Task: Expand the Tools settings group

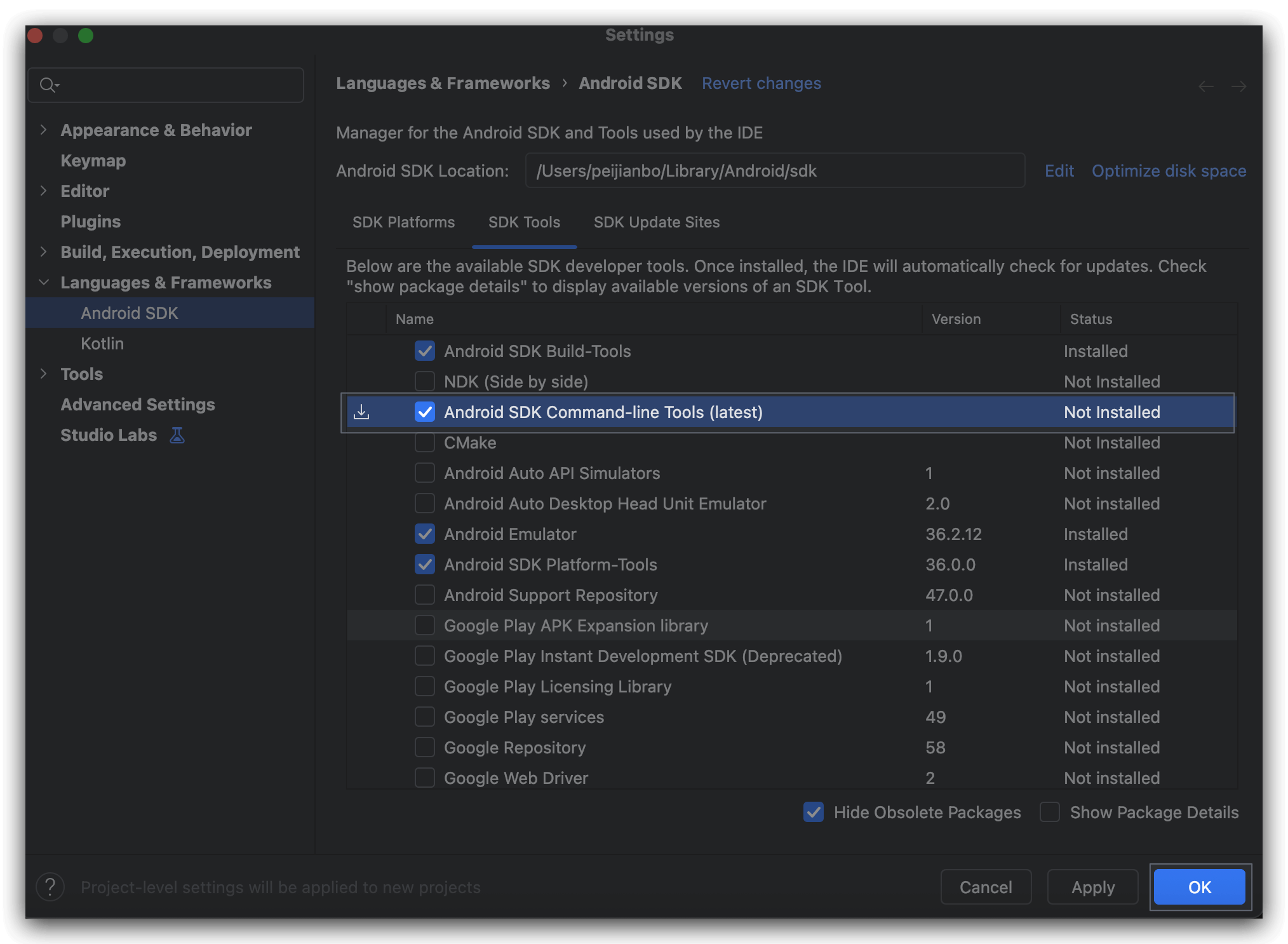Action: pyautogui.click(x=43, y=374)
